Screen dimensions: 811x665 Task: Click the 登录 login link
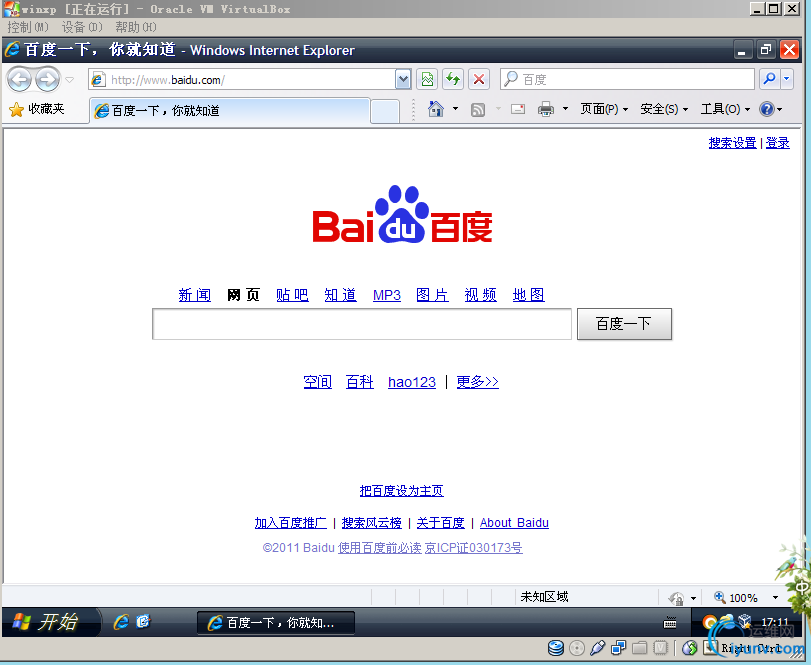(777, 143)
